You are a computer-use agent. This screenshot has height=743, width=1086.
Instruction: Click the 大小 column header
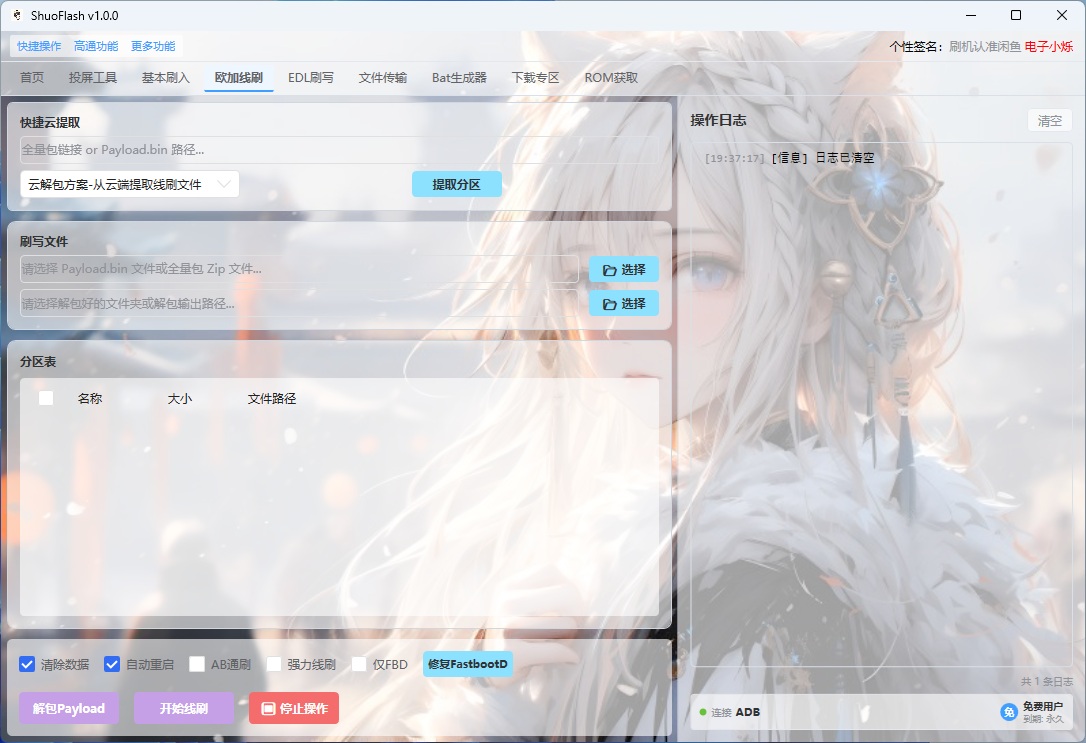click(179, 399)
